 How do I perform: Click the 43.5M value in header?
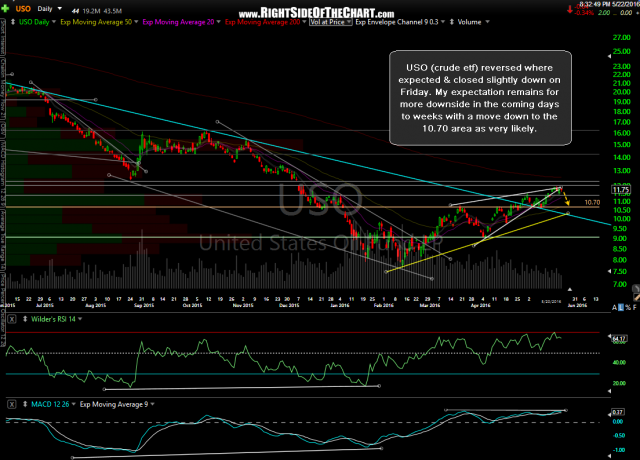(112, 11)
